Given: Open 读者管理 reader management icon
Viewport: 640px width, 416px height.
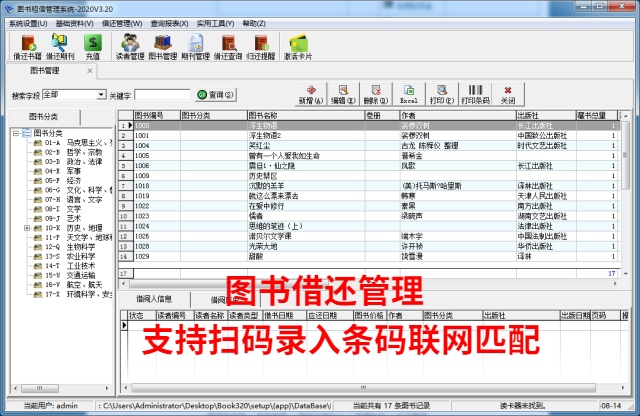Looking at the screenshot, I should click(x=130, y=48).
